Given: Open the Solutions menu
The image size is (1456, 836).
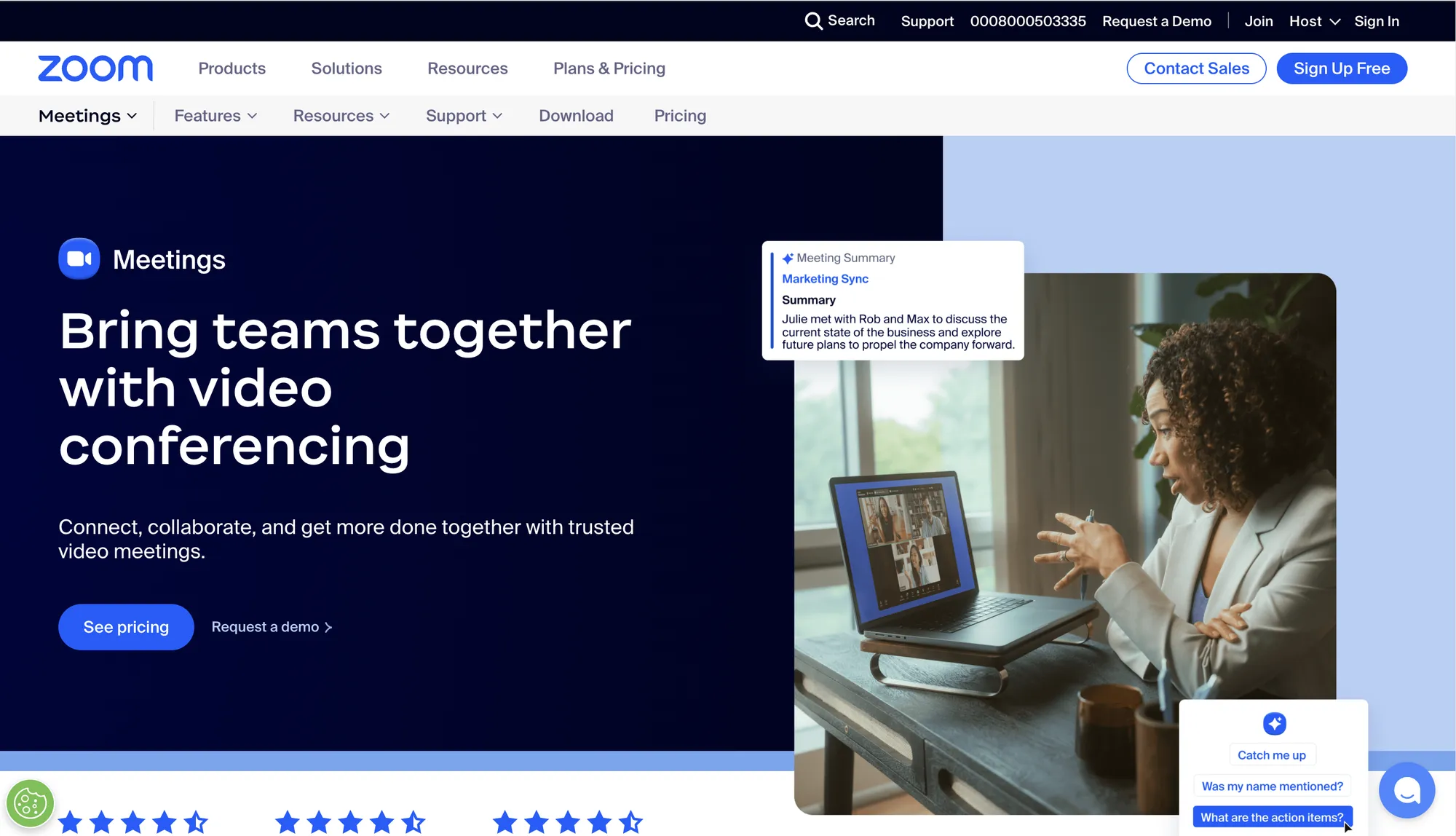Looking at the screenshot, I should (347, 68).
